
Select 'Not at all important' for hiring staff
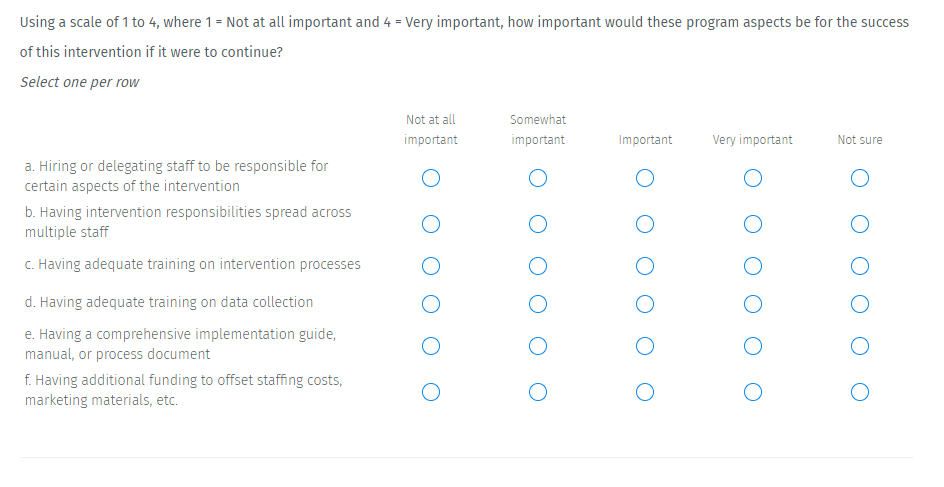coord(431,178)
